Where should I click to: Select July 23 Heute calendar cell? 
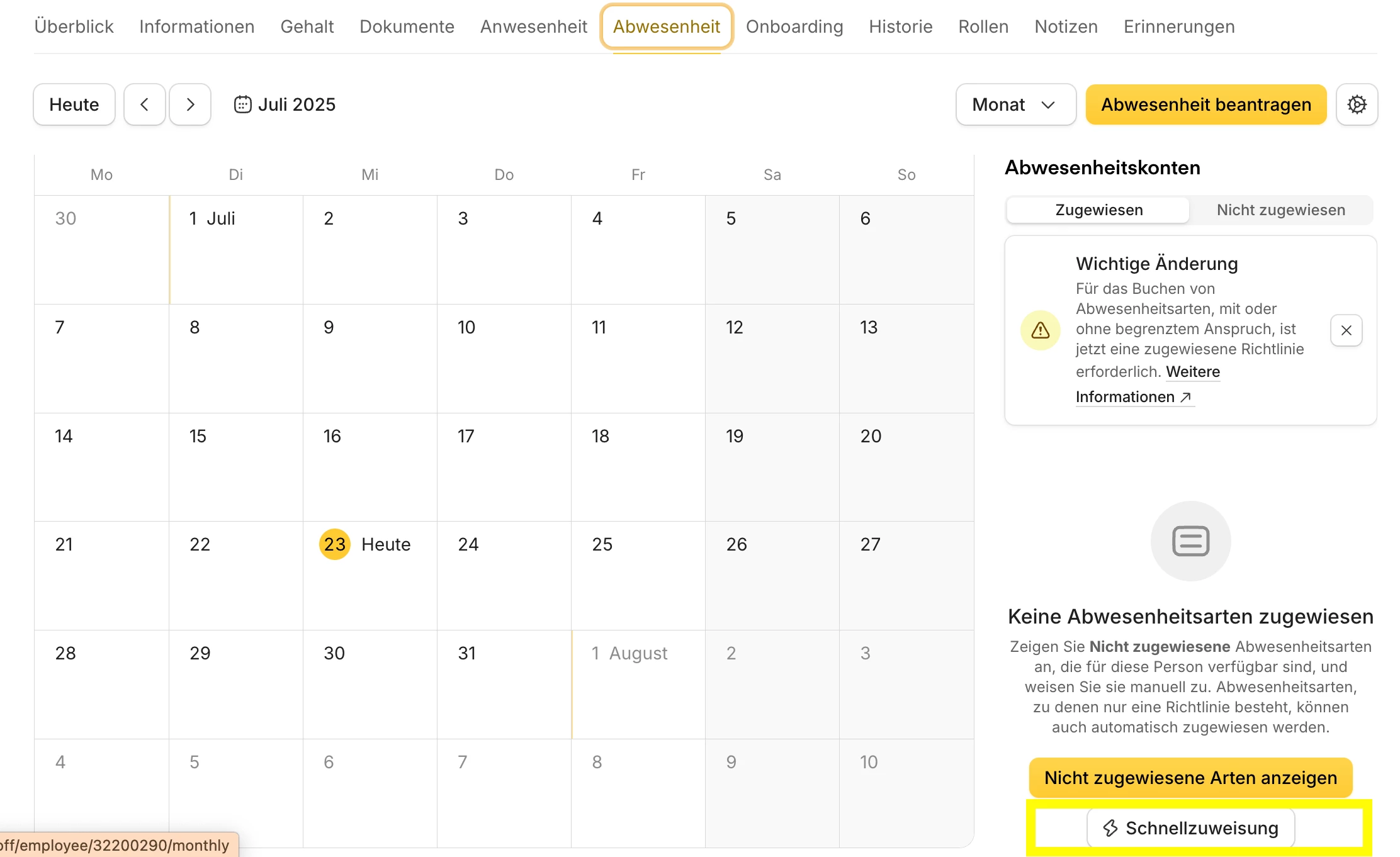[x=370, y=576]
